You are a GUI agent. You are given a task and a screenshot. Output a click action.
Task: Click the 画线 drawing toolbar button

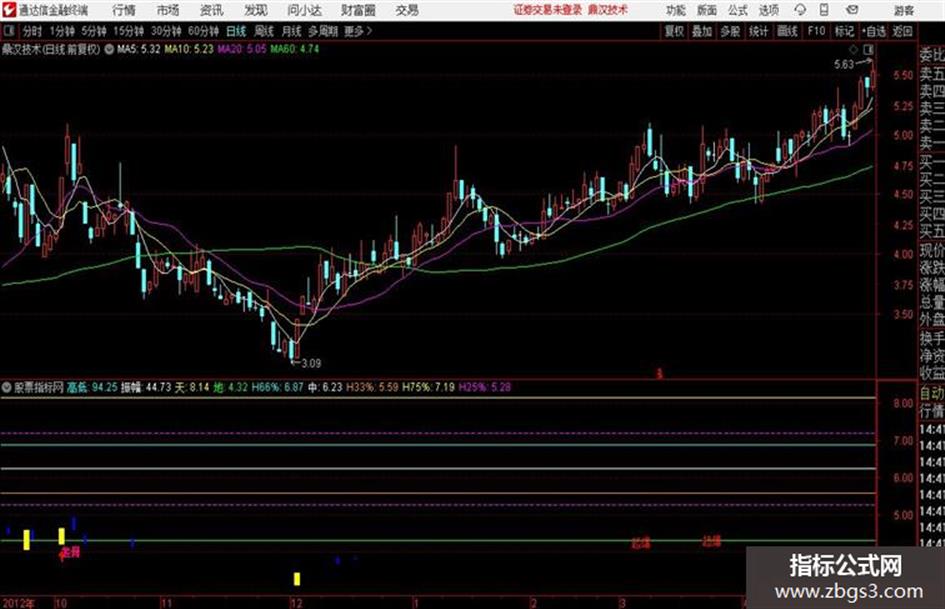click(787, 31)
